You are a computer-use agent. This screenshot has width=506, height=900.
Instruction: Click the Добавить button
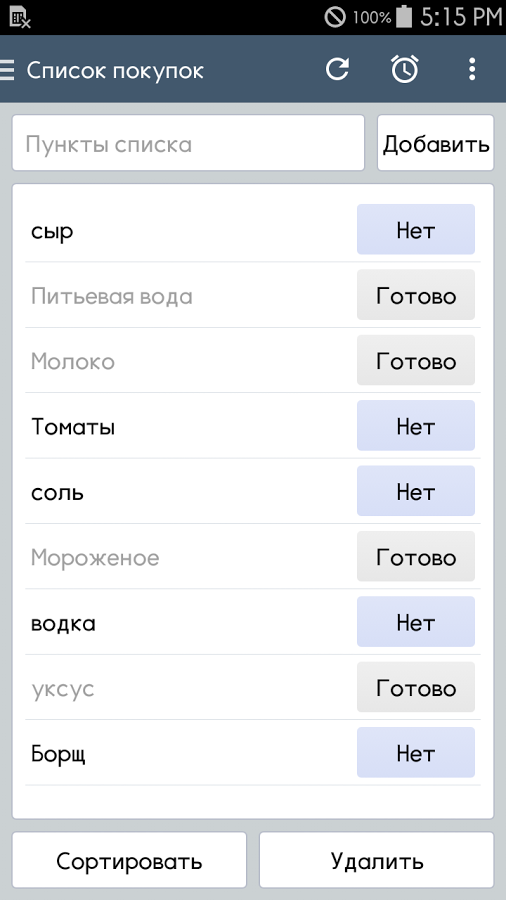[435, 143]
